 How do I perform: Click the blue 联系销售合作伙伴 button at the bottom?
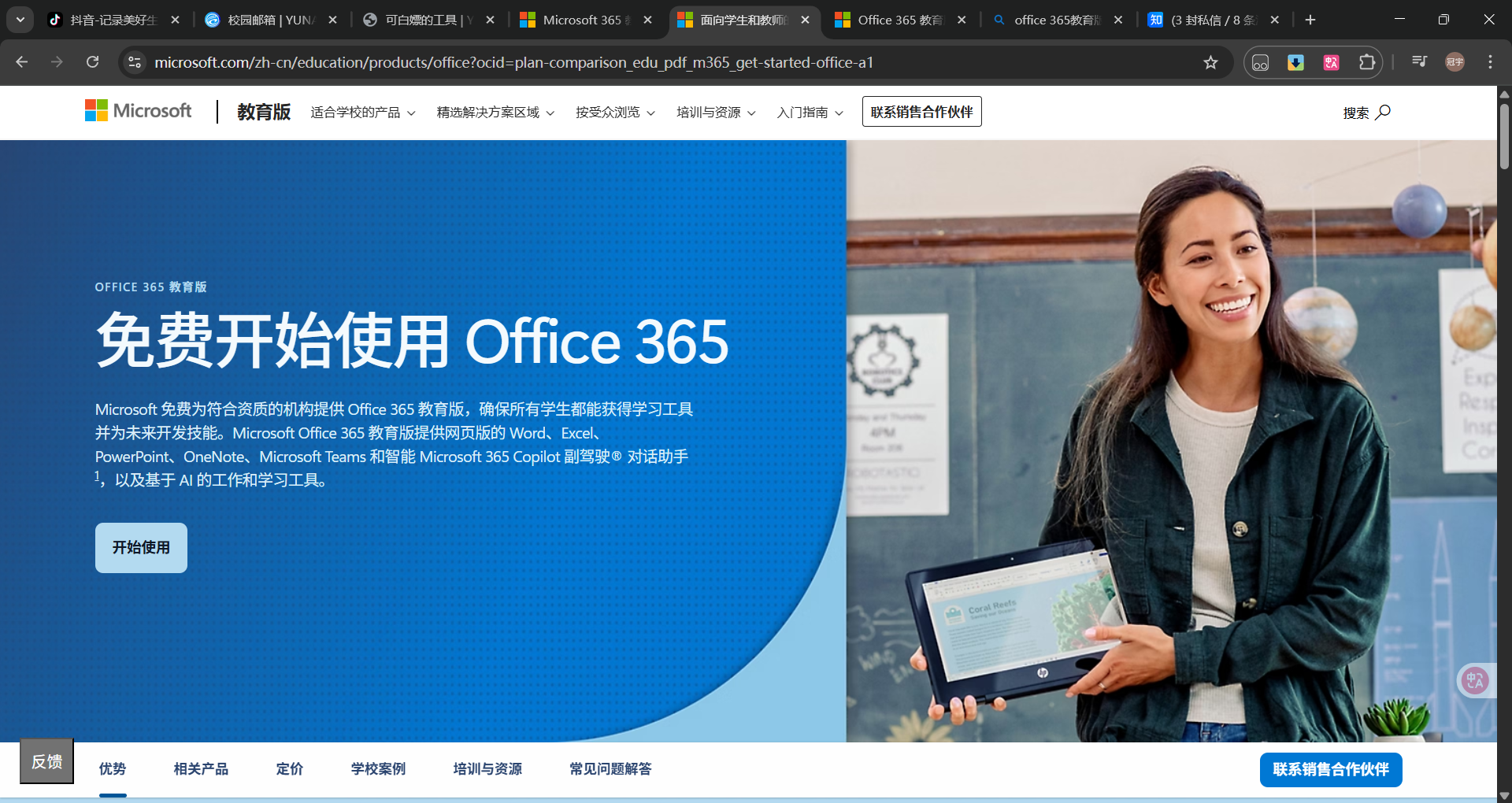tap(1330, 770)
